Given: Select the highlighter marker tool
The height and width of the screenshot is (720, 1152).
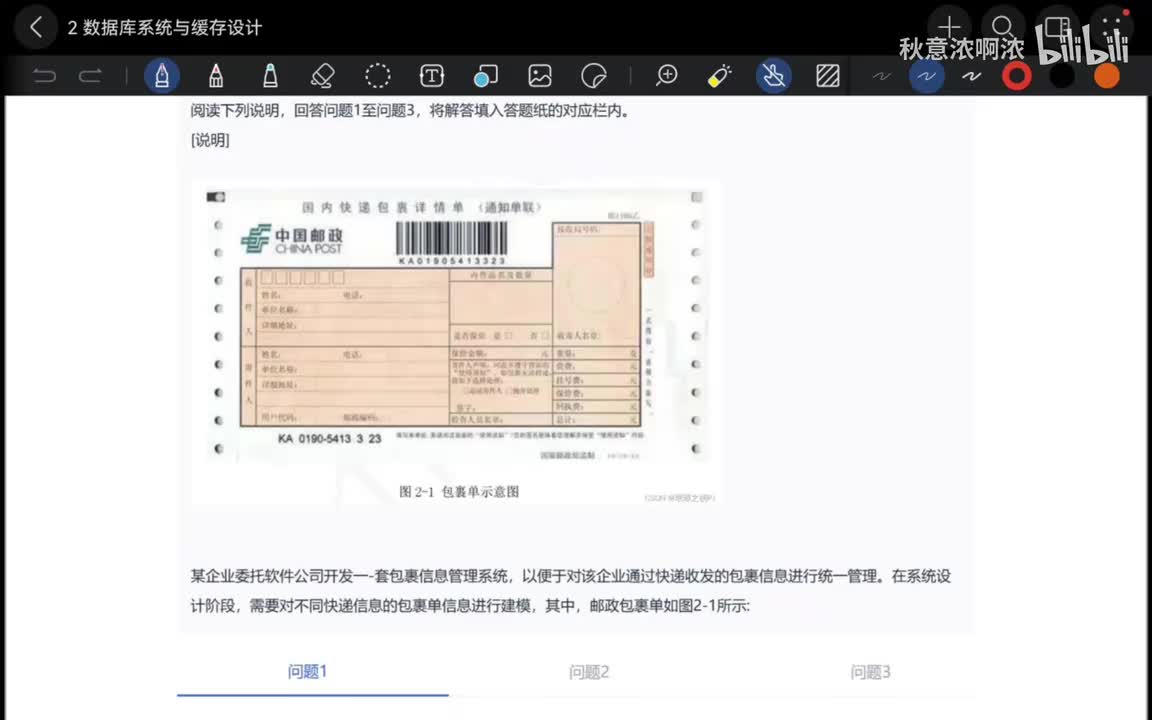Looking at the screenshot, I should click(270, 76).
